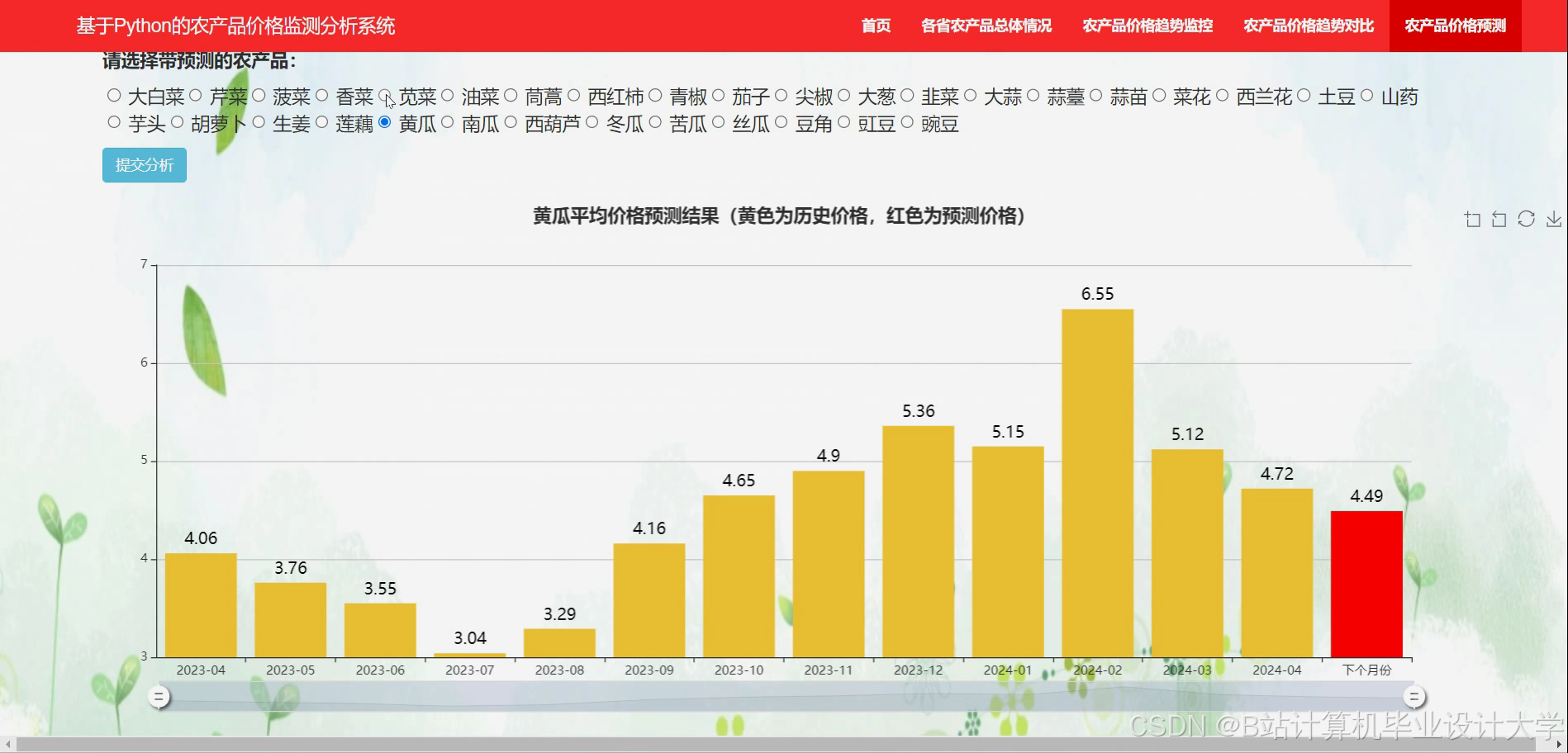Go to 农产品价格趋势监控 page
Image resolution: width=1568 pixels, height=753 pixels.
[x=1147, y=26]
